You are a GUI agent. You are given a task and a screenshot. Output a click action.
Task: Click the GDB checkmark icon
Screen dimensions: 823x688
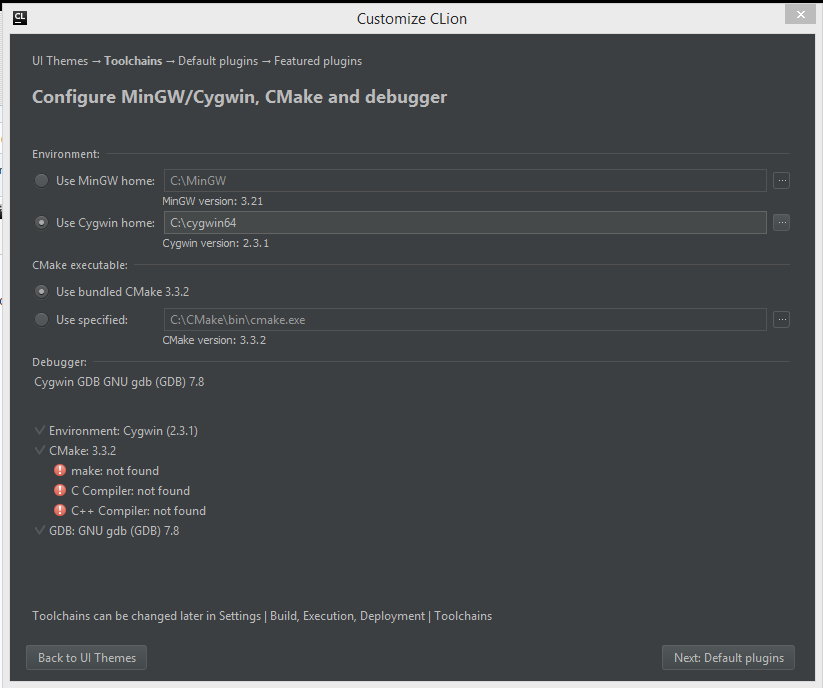(x=39, y=530)
